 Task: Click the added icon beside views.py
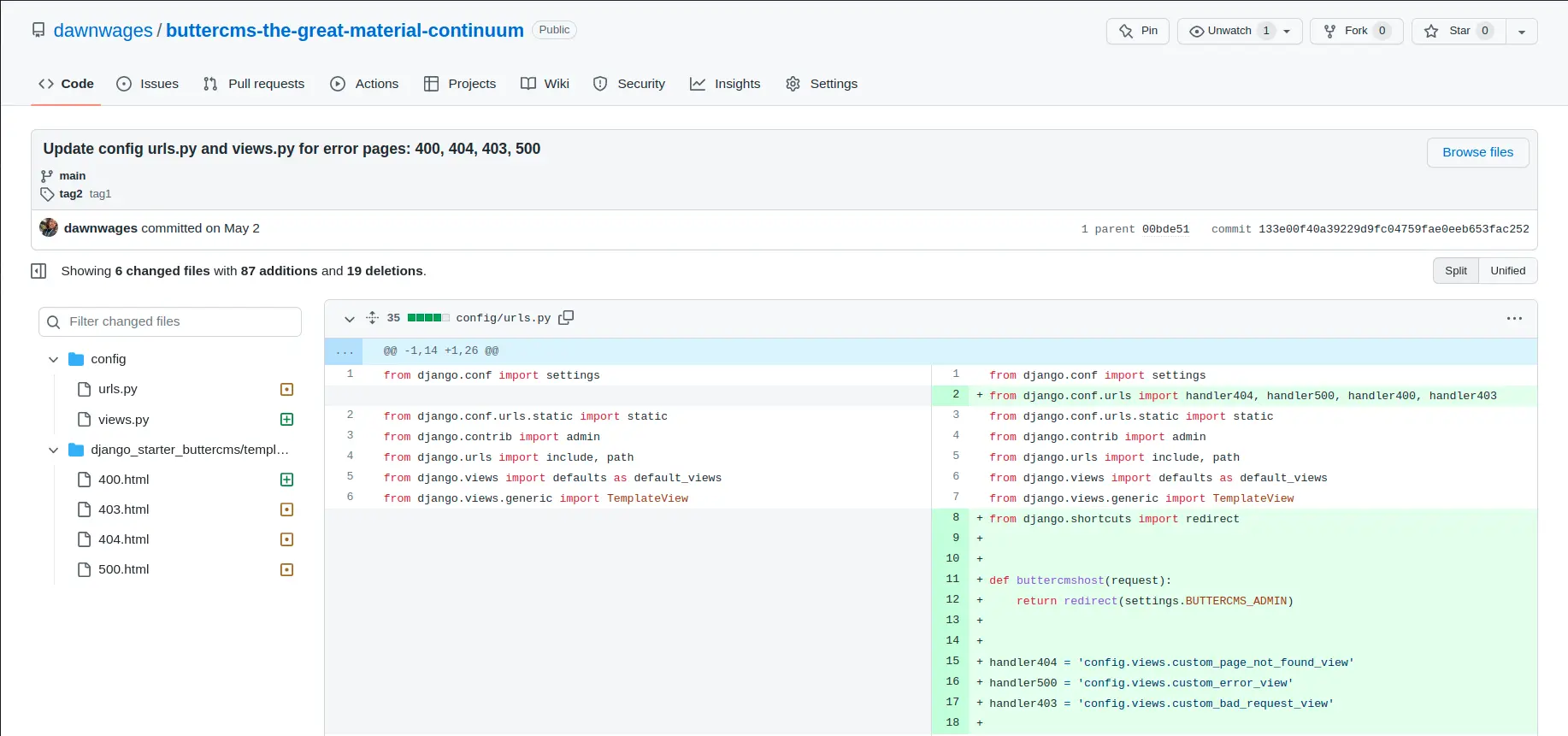tap(287, 420)
